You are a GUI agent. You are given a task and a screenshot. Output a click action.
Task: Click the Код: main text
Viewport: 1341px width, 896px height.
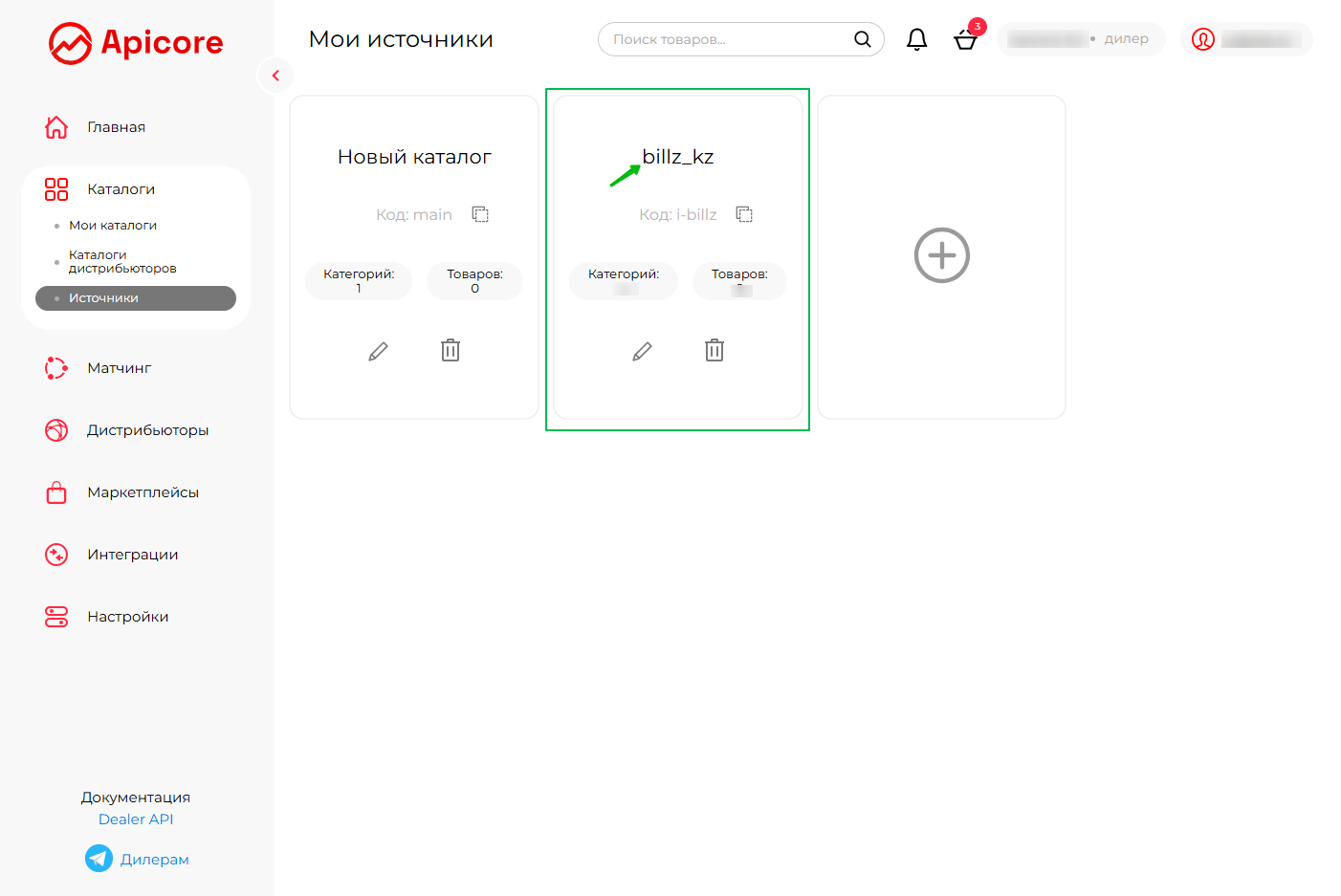pyautogui.click(x=413, y=215)
